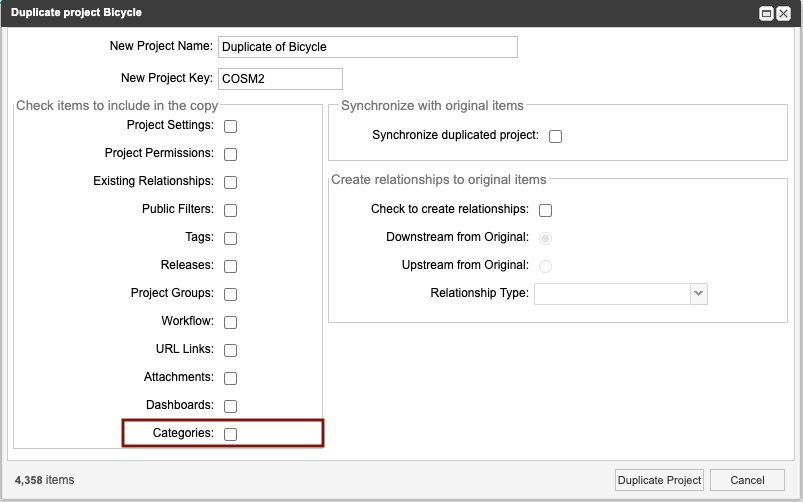
Task: Enable the Project Groups checkbox
Action: tap(230, 294)
